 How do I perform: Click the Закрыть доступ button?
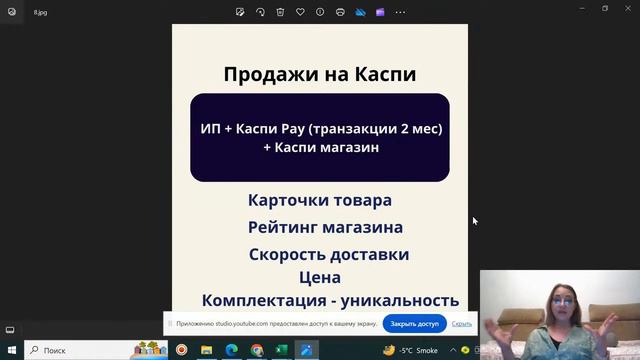coord(414,324)
